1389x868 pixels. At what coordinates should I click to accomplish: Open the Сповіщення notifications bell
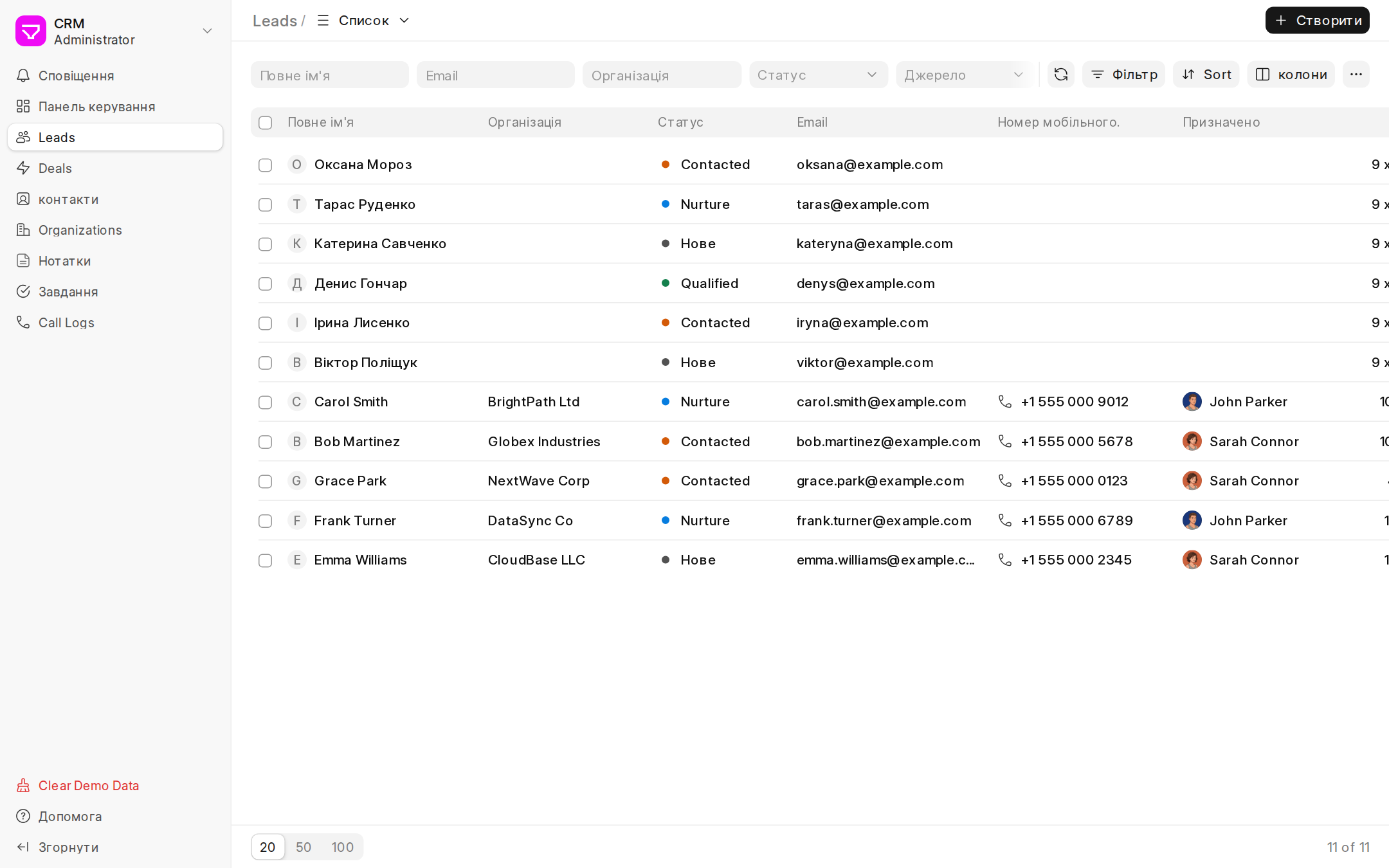click(23, 76)
